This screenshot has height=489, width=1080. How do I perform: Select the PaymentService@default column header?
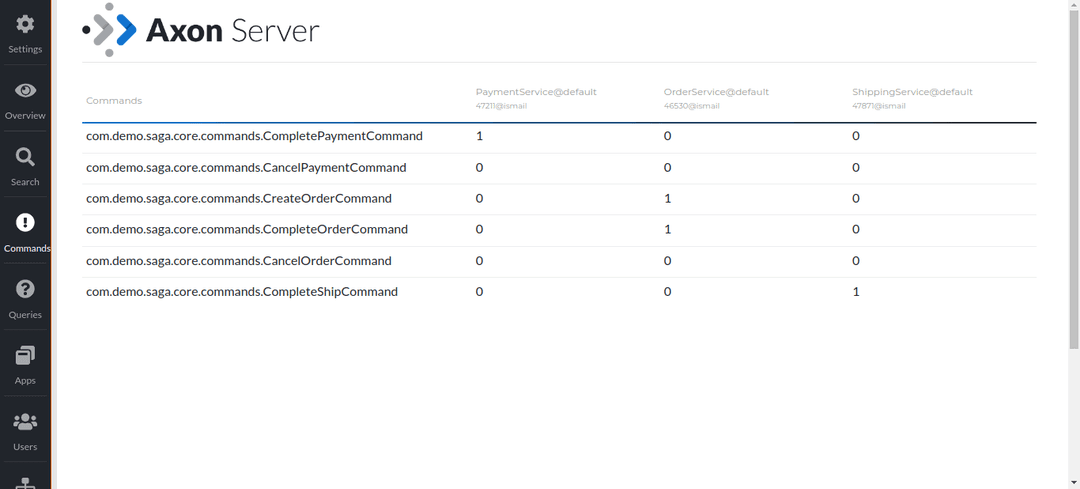click(x=536, y=92)
